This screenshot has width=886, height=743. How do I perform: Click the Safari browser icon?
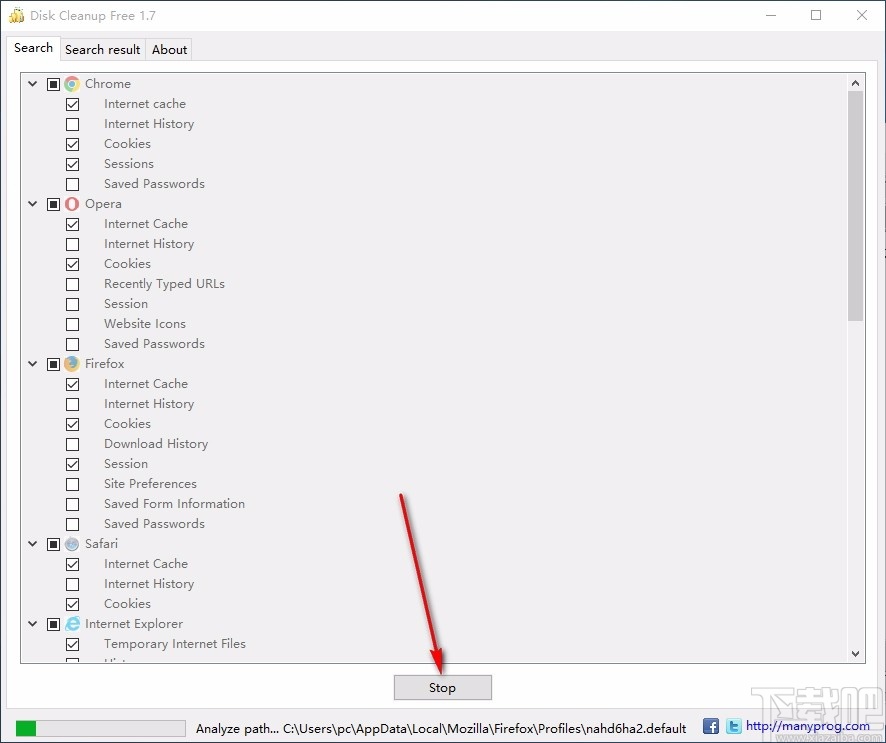click(x=72, y=544)
